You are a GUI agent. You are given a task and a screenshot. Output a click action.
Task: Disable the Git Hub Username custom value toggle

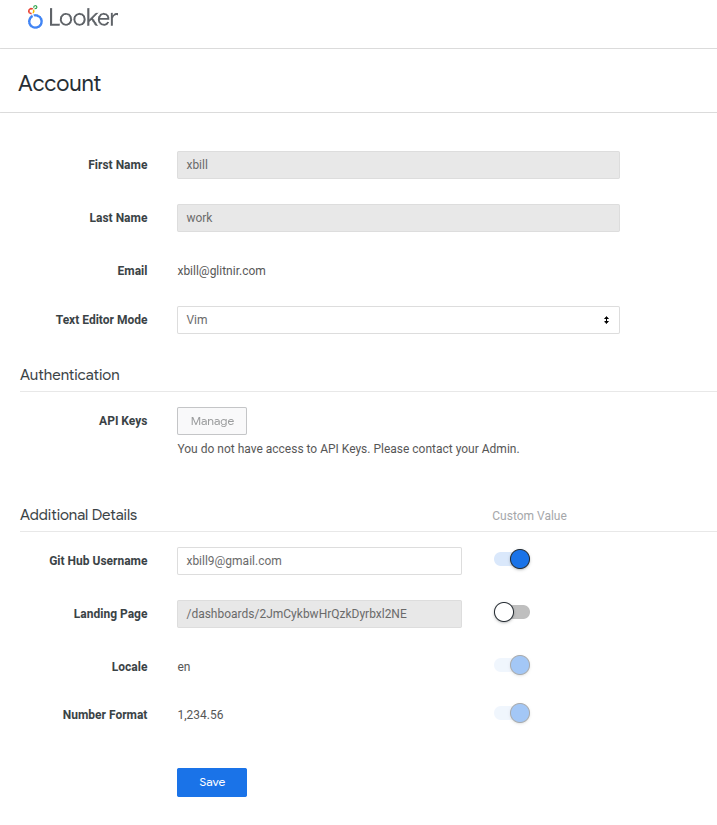point(512,559)
